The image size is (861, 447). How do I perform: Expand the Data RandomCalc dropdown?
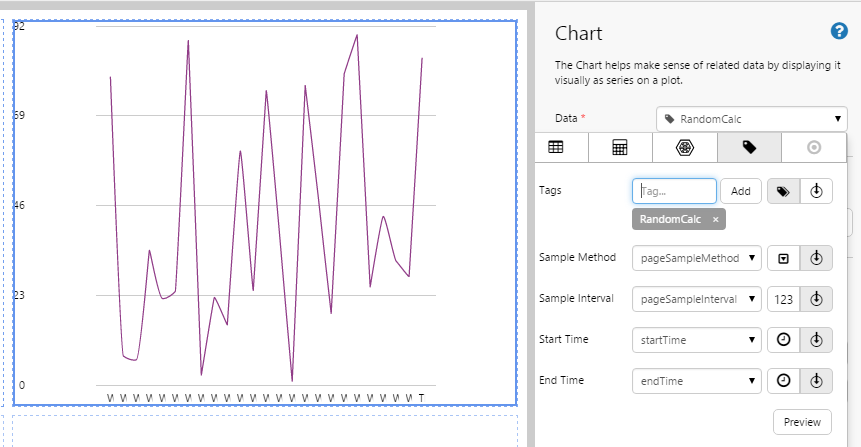pos(751,119)
